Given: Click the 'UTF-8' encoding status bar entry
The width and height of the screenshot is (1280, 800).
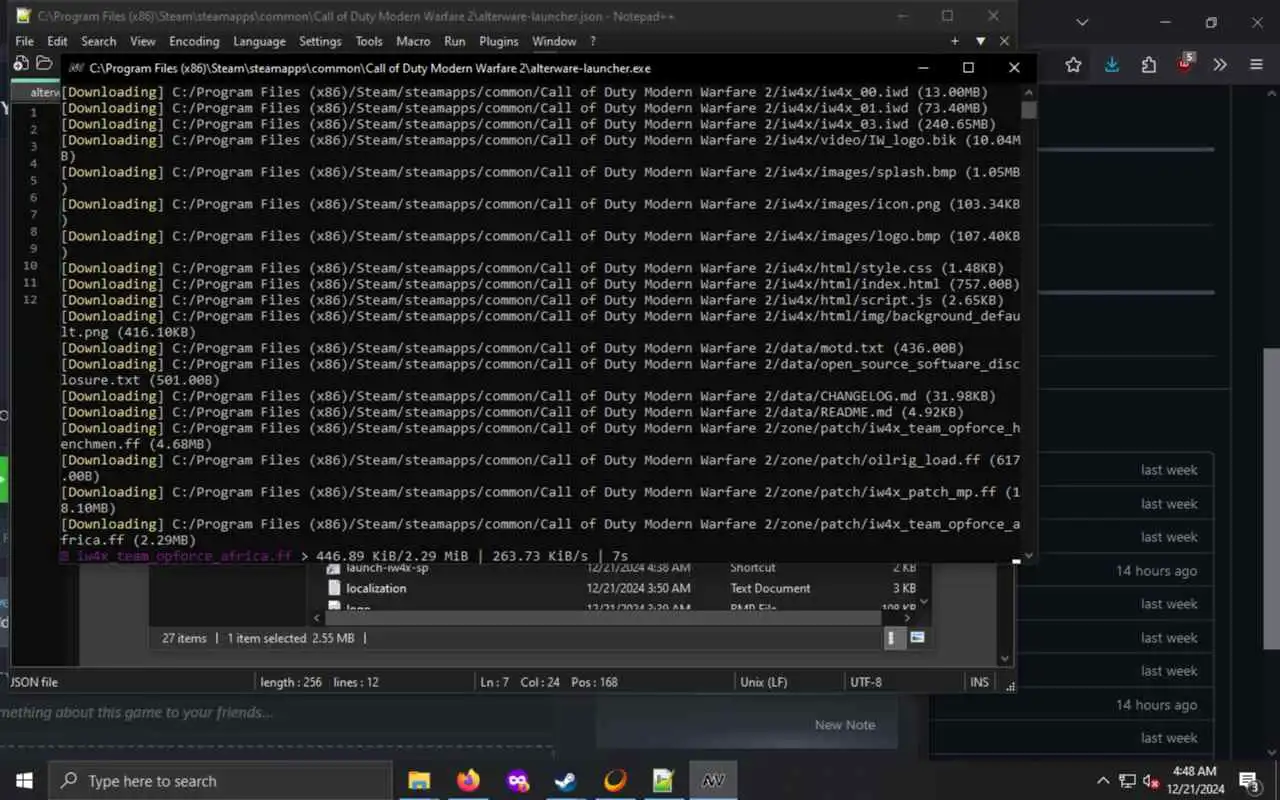Looking at the screenshot, I should [865, 682].
